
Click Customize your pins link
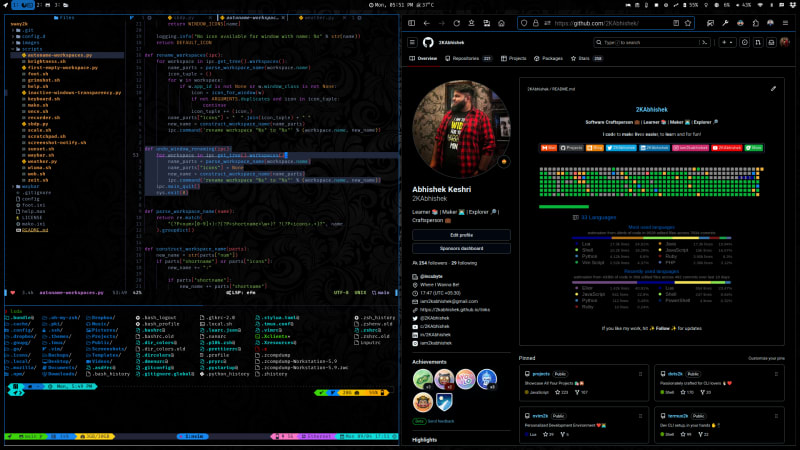[766, 358]
